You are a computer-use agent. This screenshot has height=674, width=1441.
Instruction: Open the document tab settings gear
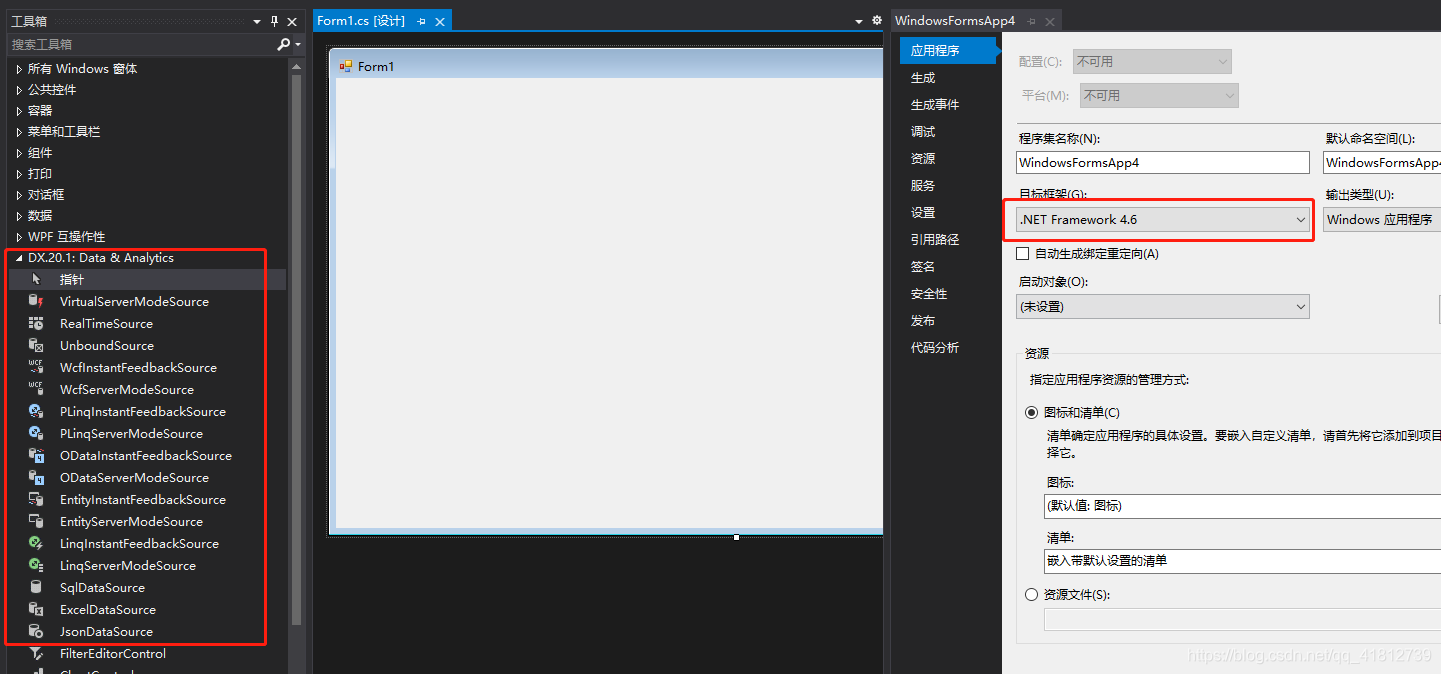877,20
